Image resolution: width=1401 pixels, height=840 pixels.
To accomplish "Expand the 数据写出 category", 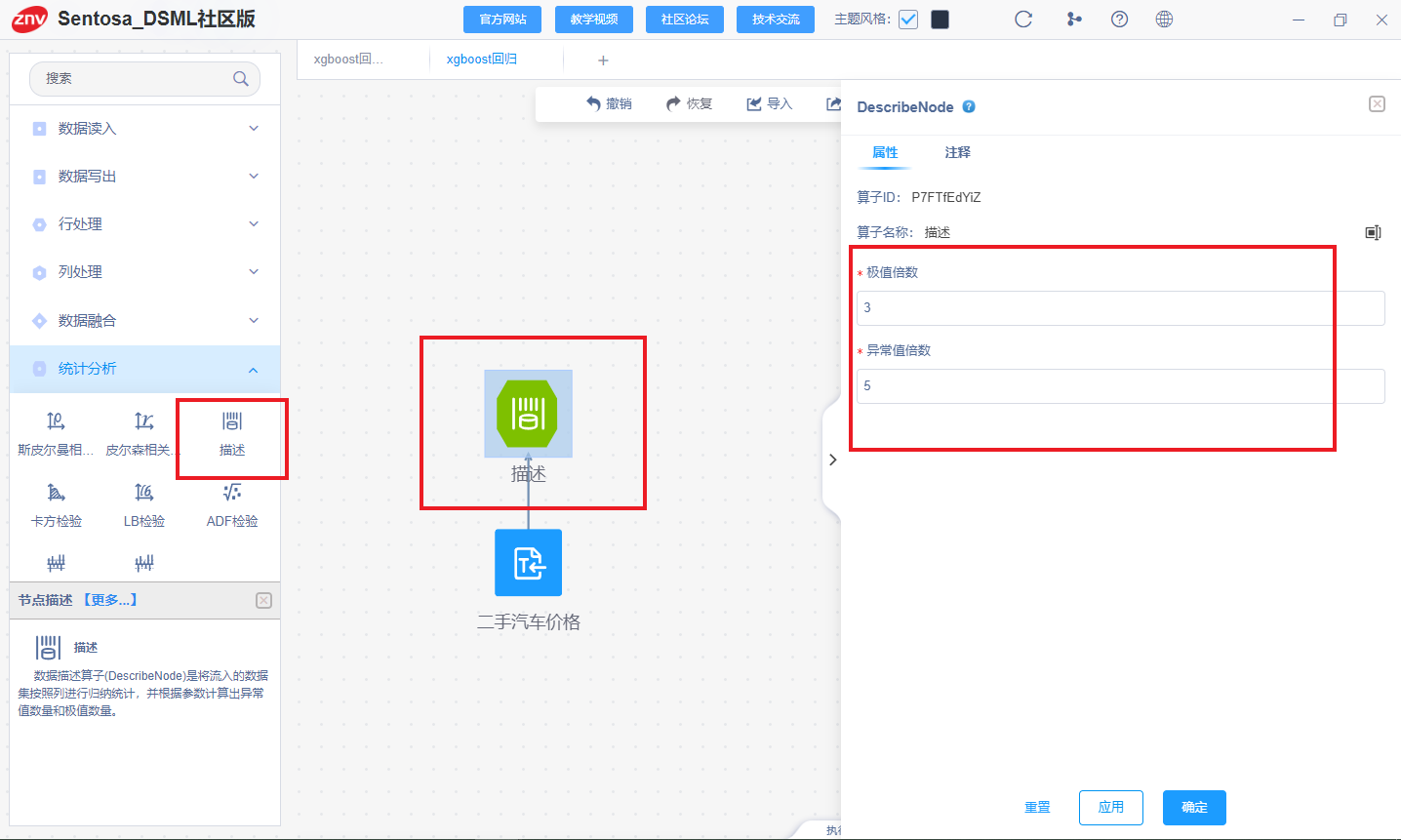I will tap(144, 177).
